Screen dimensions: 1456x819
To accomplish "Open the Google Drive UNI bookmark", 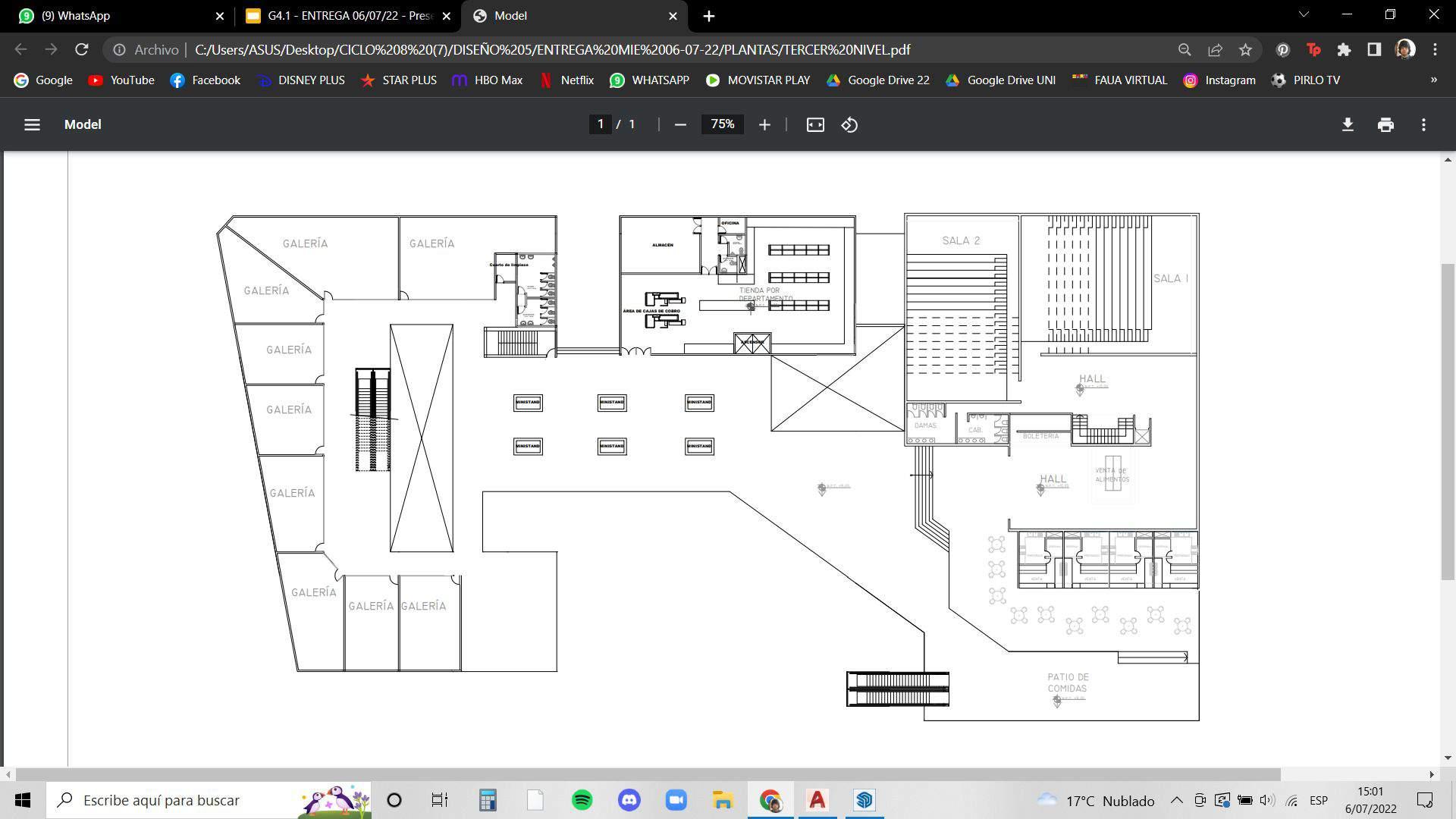I will (x=1000, y=80).
